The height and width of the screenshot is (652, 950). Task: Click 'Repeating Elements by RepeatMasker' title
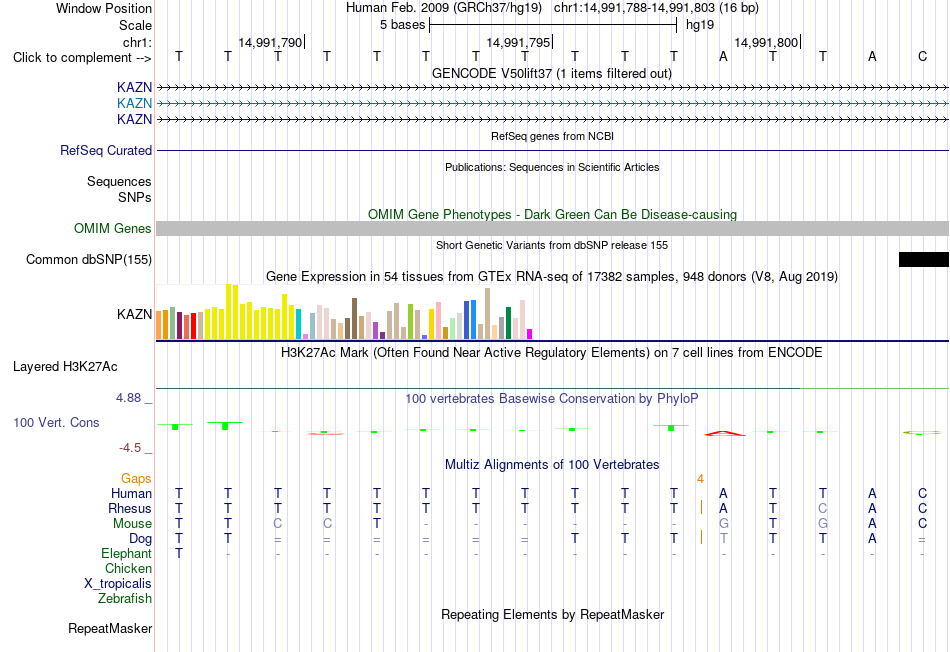click(553, 614)
